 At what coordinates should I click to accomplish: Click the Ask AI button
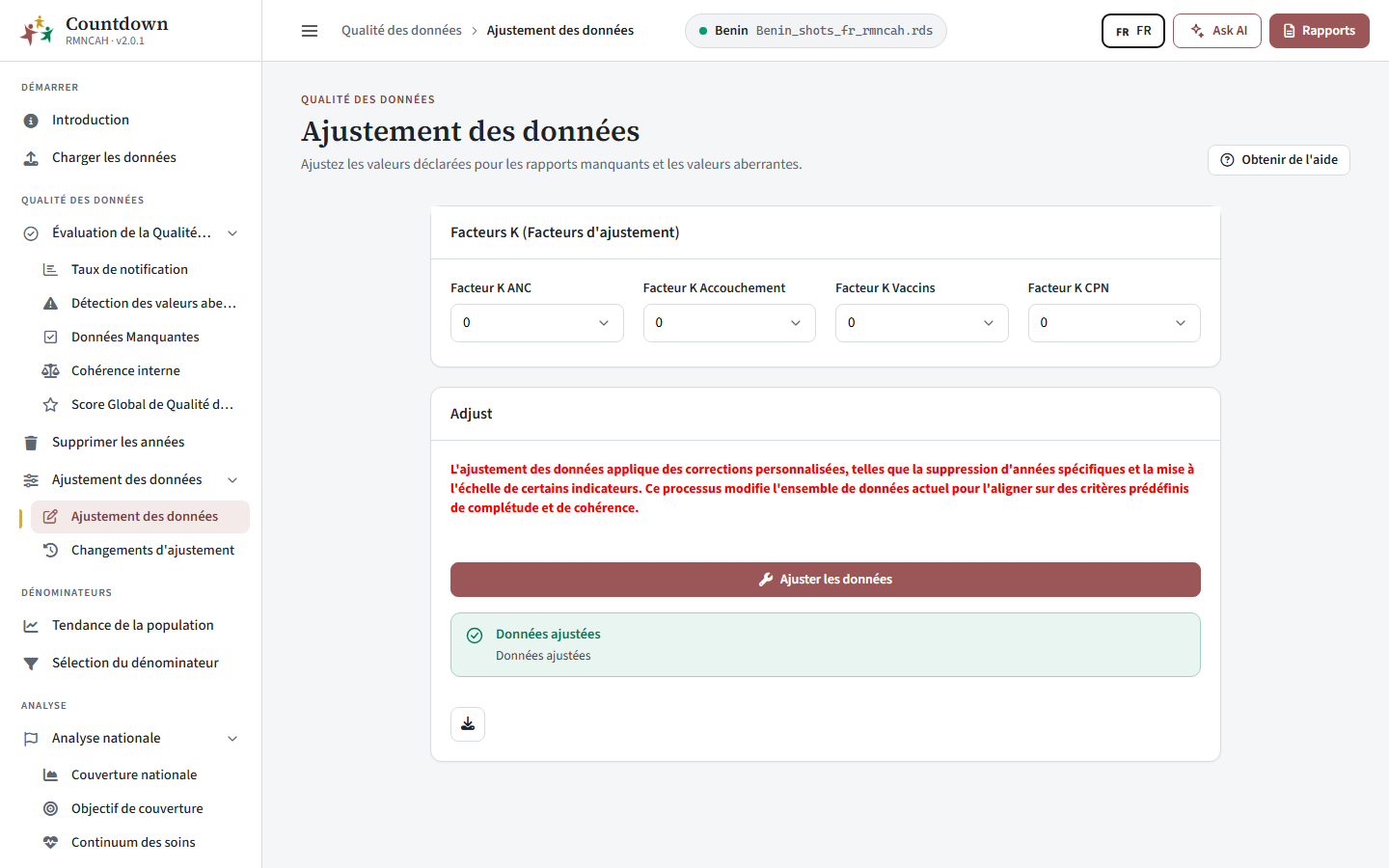1217,31
